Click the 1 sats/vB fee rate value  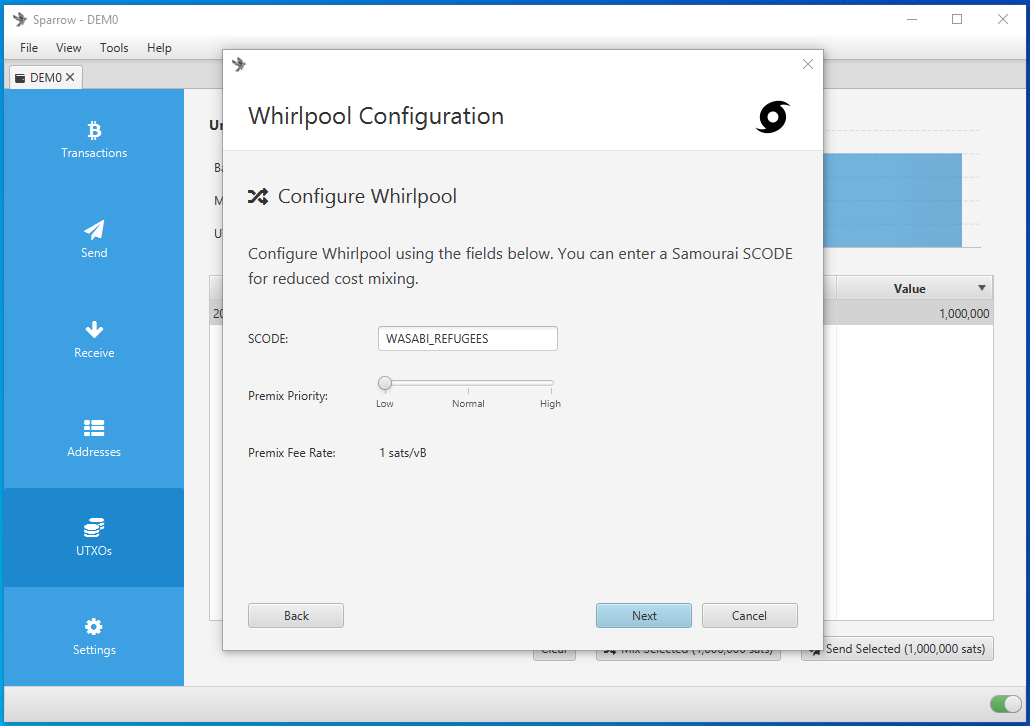point(403,453)
